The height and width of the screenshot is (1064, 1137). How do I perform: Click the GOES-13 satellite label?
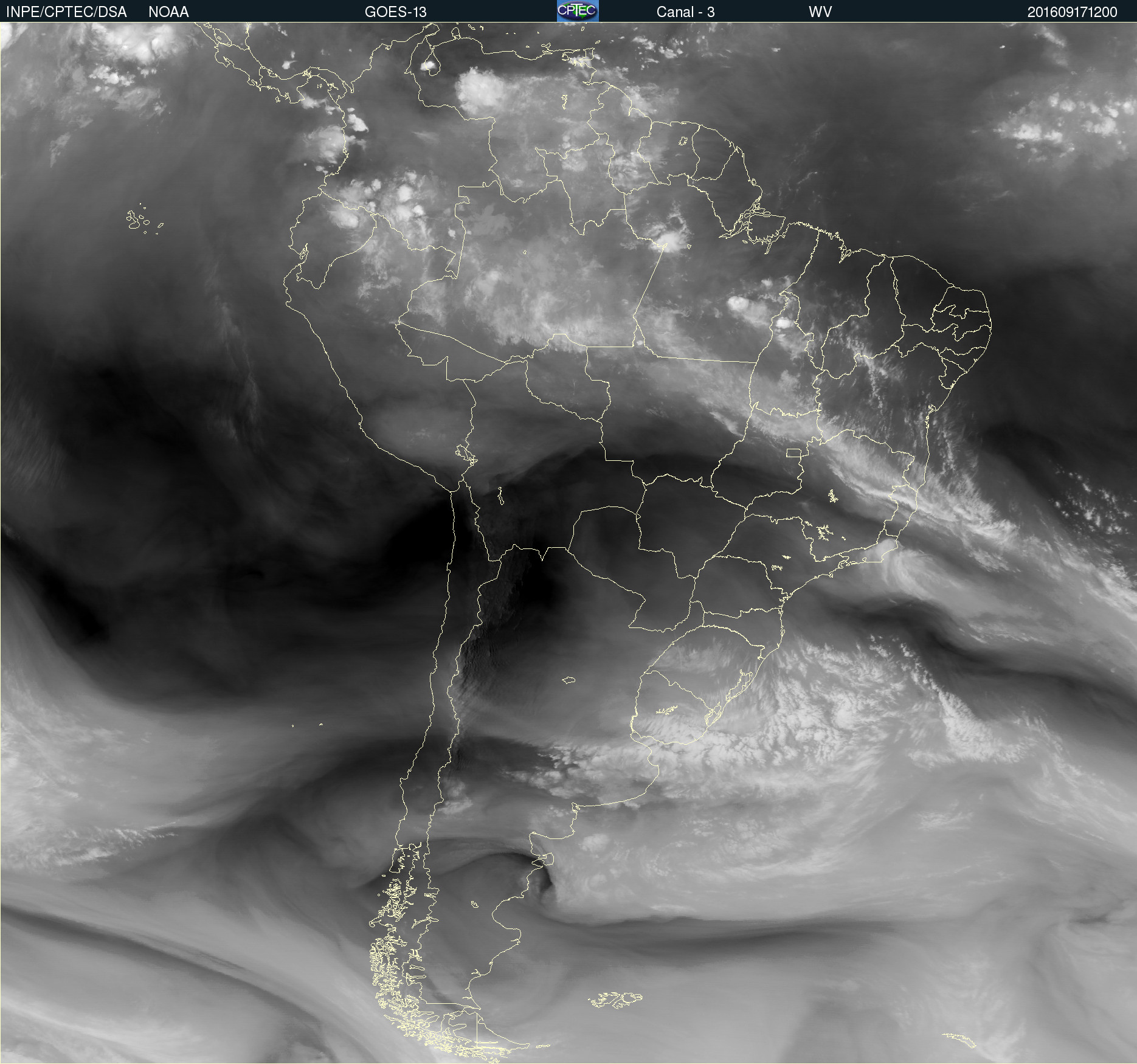(x=395, y=12)
